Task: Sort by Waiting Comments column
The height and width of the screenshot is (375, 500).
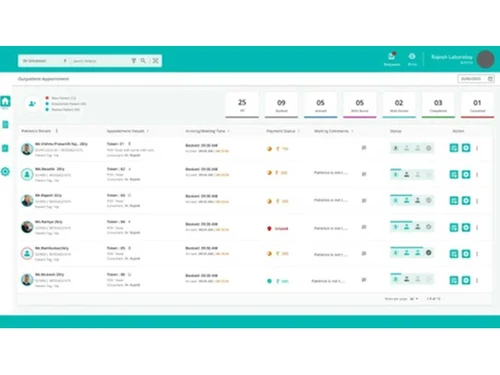Action: (x=352, y=131)
